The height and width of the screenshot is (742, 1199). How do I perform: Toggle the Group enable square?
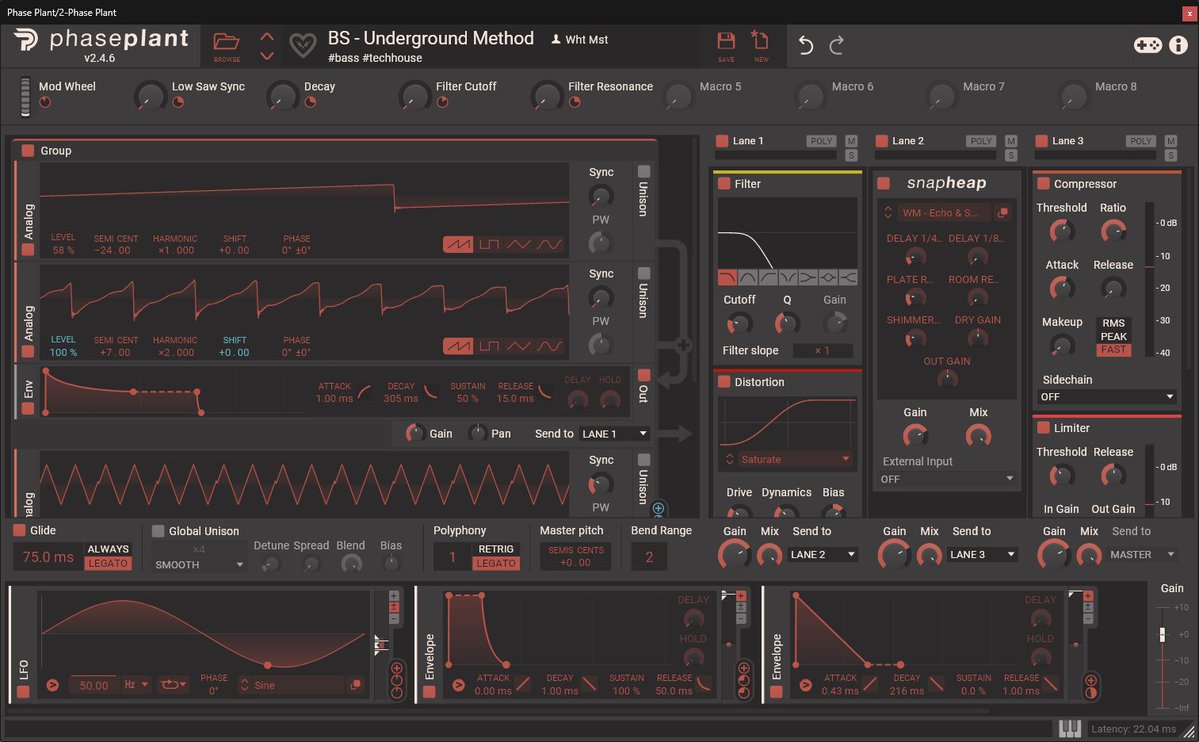tap(28, 151)
